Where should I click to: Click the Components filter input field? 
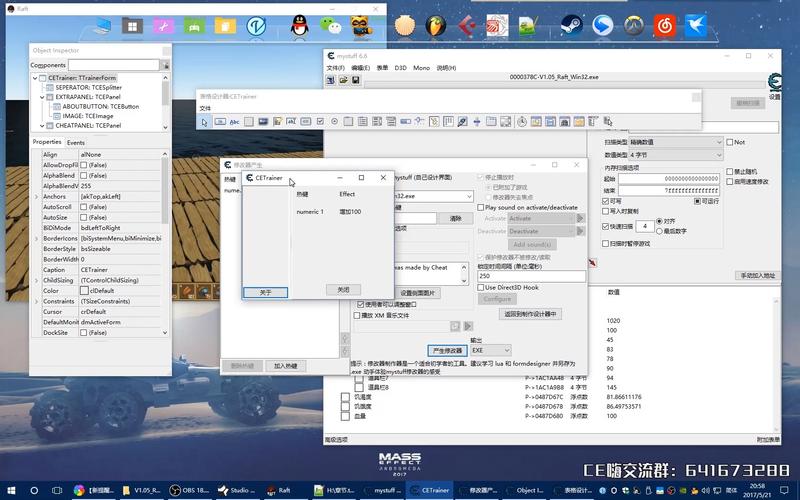click(x=114, y=65)
